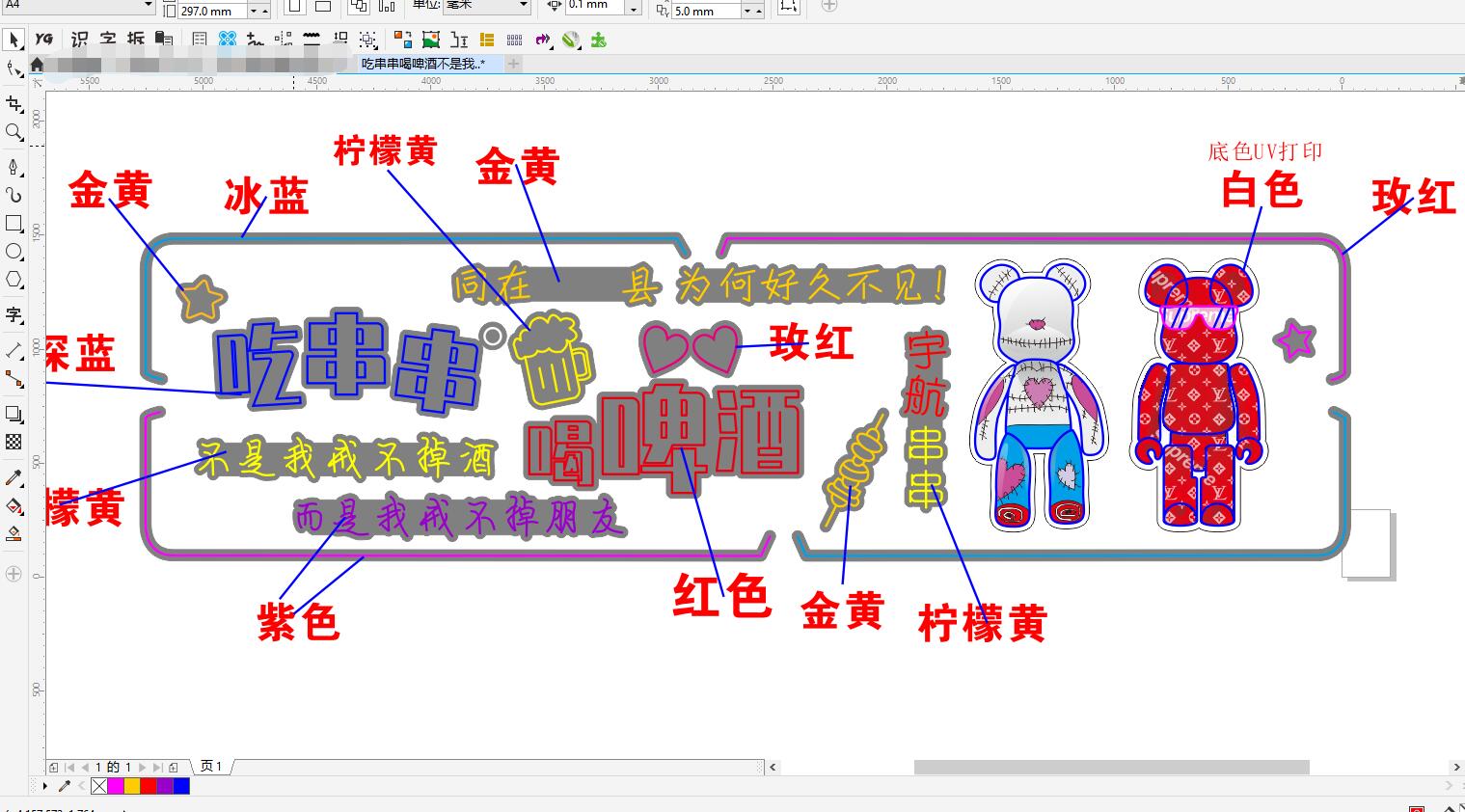Screen dimensions: 1465x812
Task: Select the Polygon tool
Action: click(14, 280)
